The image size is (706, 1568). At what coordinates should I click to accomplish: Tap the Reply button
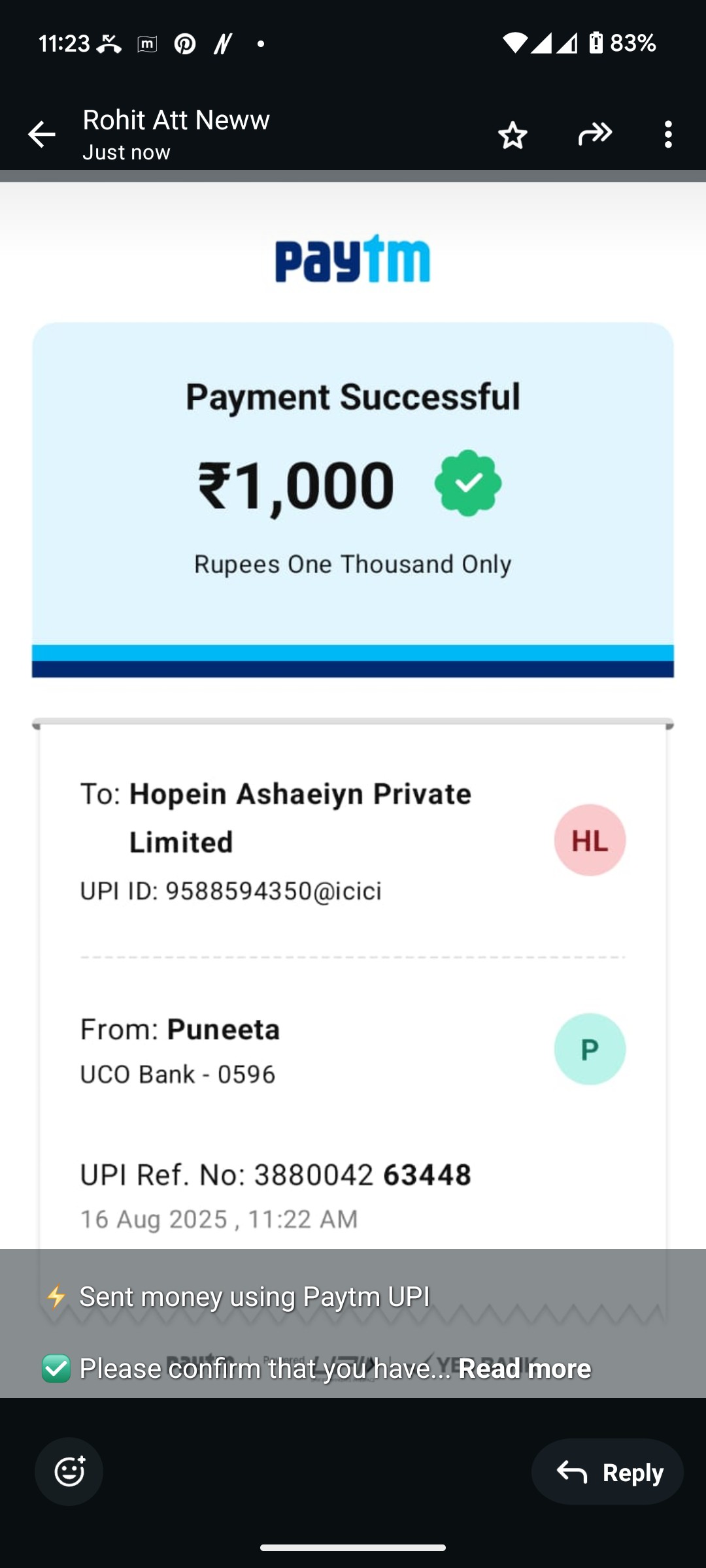pos(607,1472)
